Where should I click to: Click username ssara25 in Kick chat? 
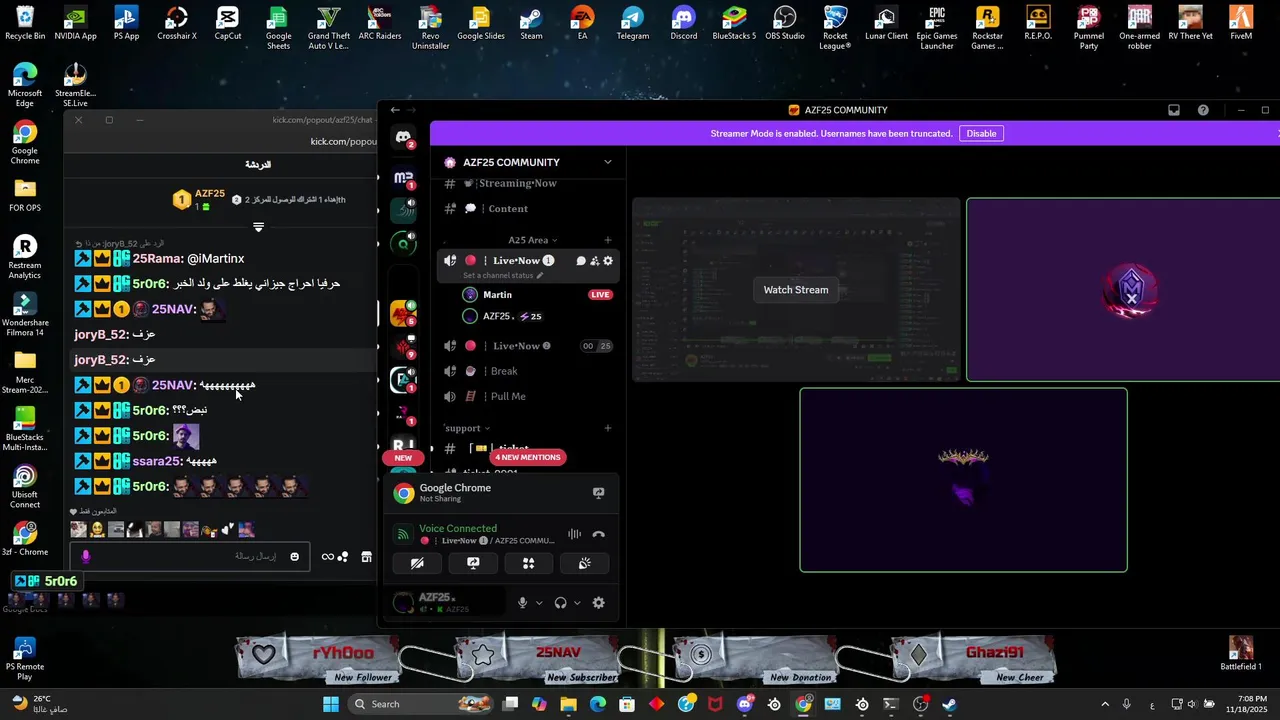157,461
